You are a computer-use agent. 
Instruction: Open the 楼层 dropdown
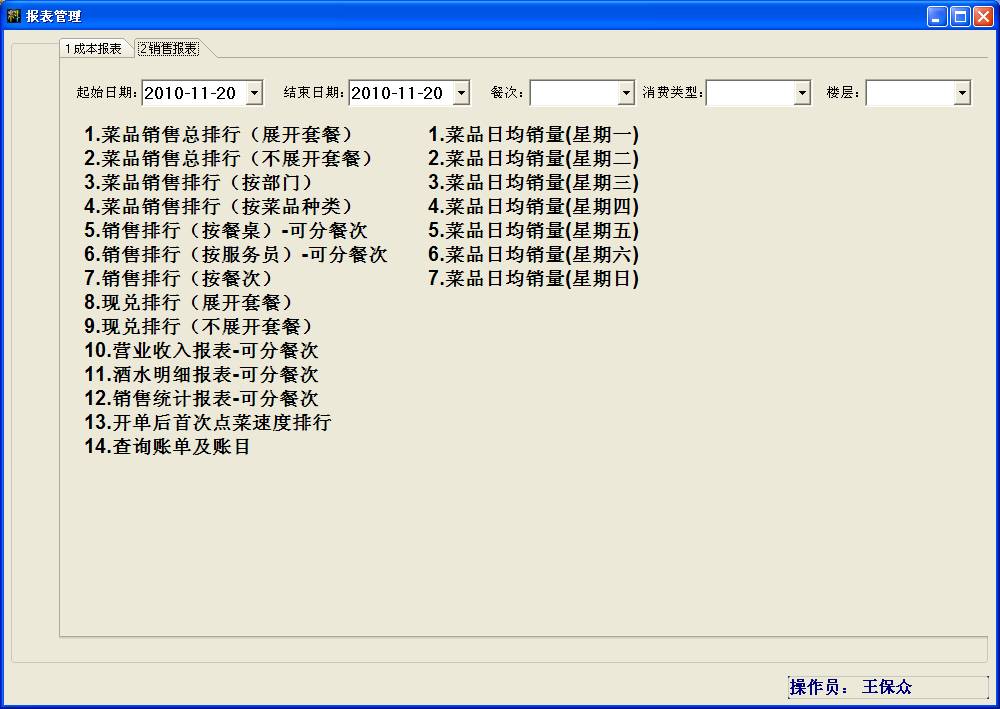[x=962, y=93]
